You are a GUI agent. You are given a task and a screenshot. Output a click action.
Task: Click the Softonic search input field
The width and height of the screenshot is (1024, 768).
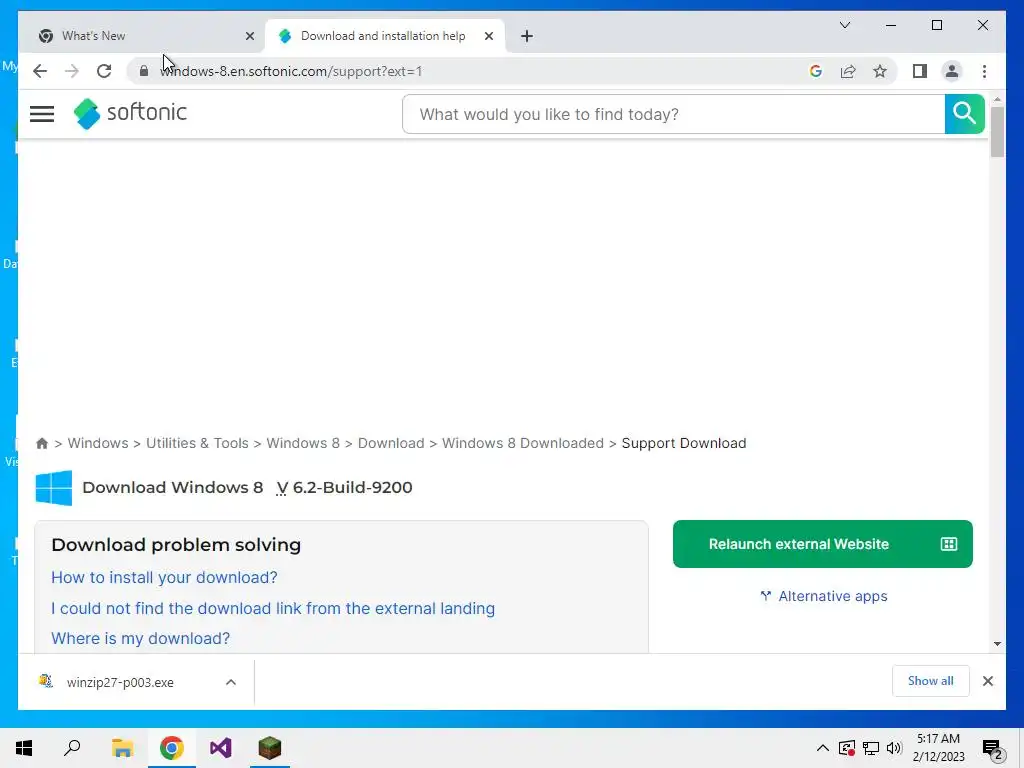[x=673, y=114]
